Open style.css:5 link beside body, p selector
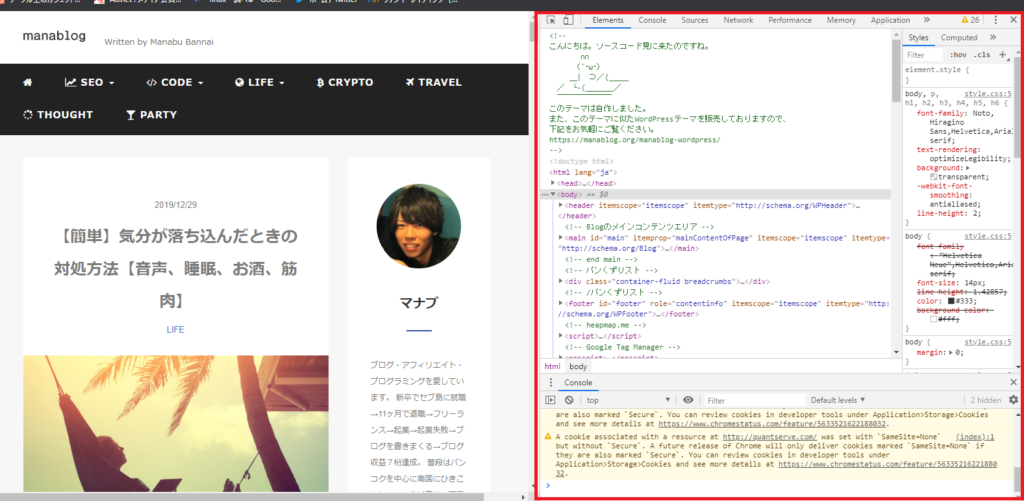The image size is (1024, 501). point(988,94)
